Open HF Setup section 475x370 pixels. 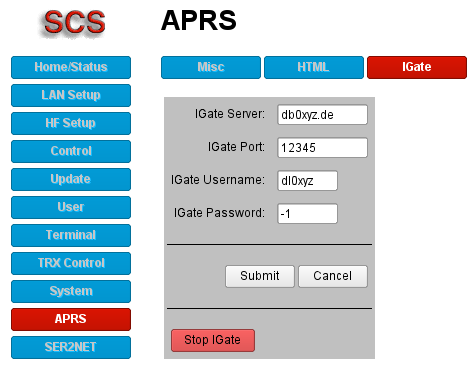click(71, 123)
